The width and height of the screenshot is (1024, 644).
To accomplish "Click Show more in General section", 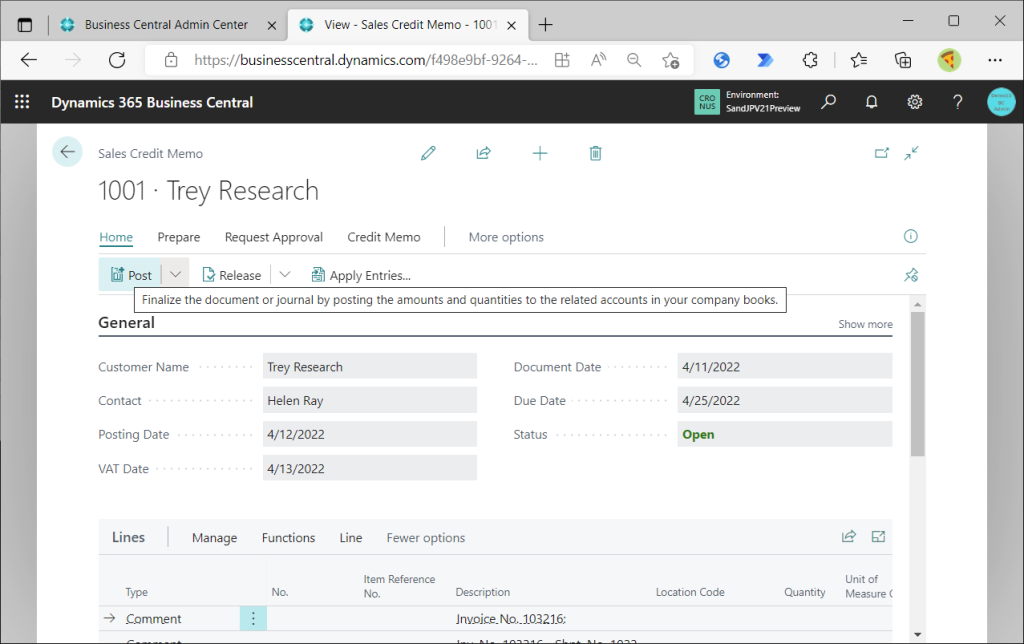I will [865, 324].
